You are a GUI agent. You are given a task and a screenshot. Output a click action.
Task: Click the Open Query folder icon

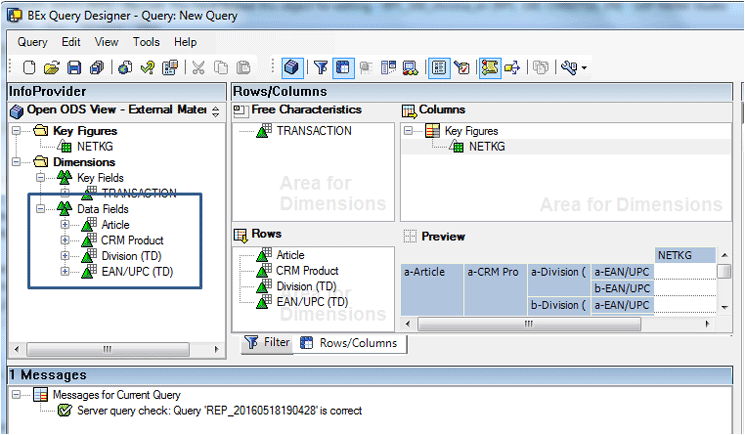pyautogui.click(x=52, y=68)
